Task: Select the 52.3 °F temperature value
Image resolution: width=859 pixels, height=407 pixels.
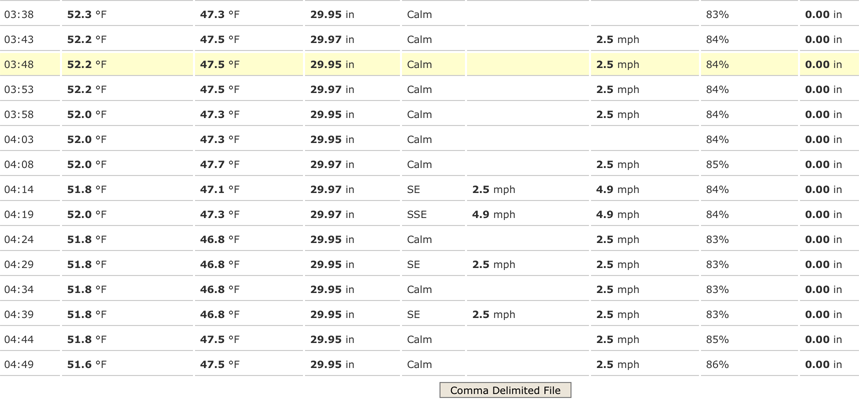Action: point(87,15)
